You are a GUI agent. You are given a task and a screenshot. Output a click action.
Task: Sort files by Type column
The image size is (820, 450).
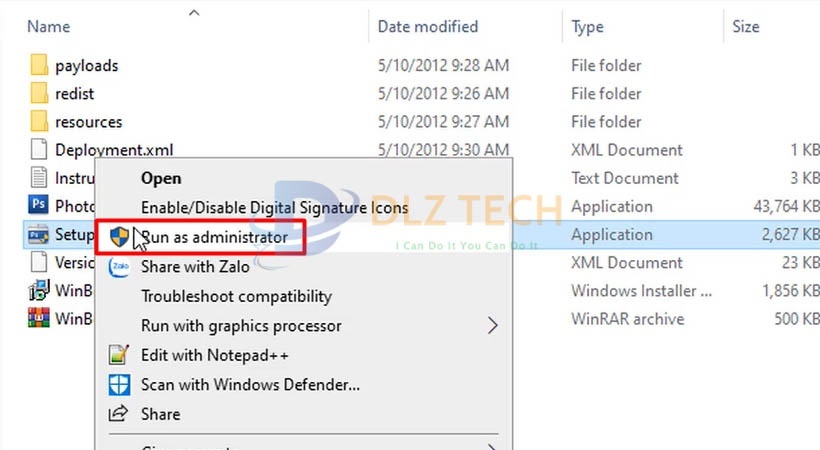pyautogui.click(x=588, y=27)
